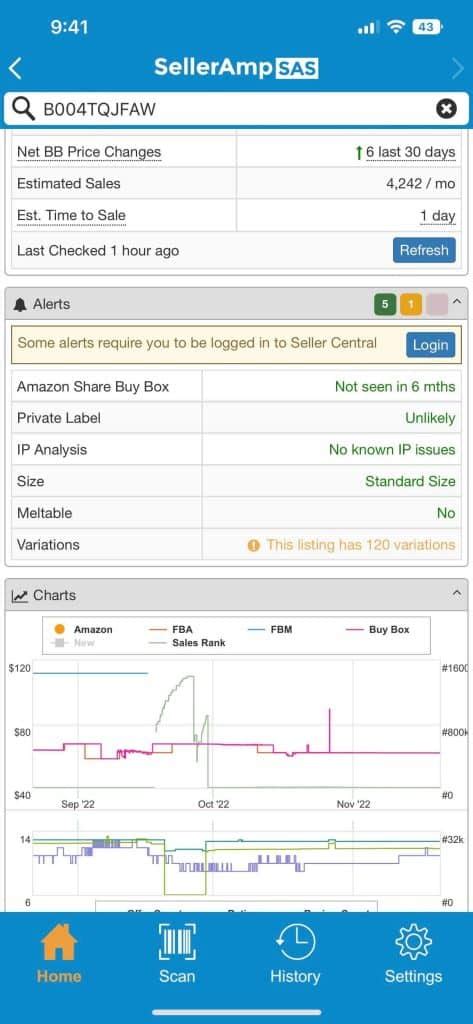The image size is (473, 1024).
Task: Tap the Alerts bell icon
Action: (x=20, y=304)
